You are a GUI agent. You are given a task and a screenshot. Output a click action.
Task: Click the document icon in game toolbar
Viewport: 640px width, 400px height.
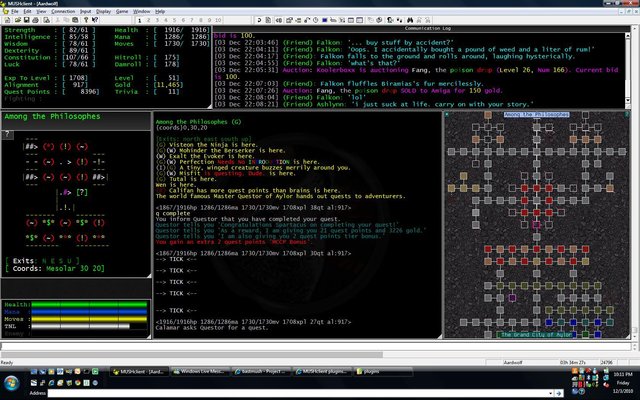tap(268, 20)
